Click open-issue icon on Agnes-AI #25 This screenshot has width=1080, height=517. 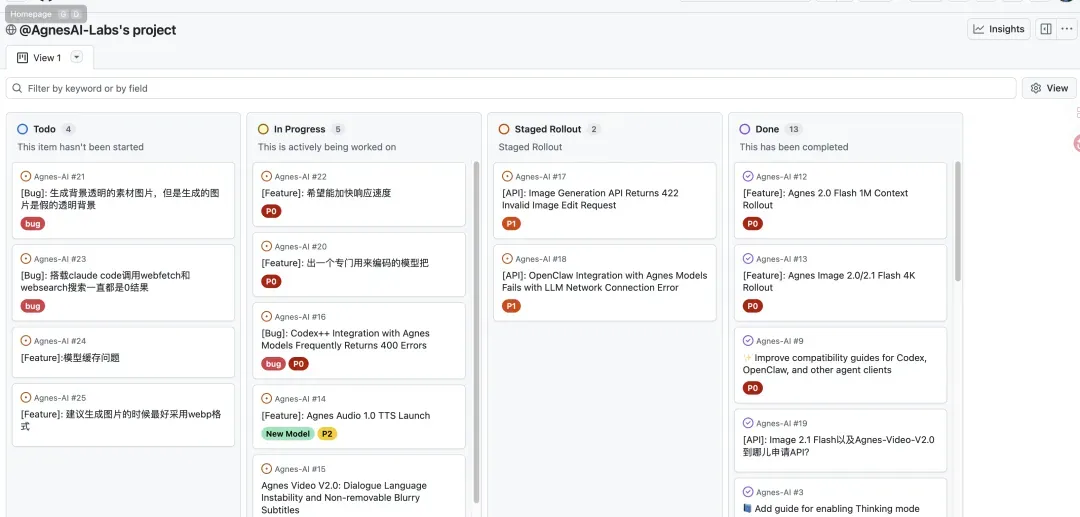[x=26, y=397]
